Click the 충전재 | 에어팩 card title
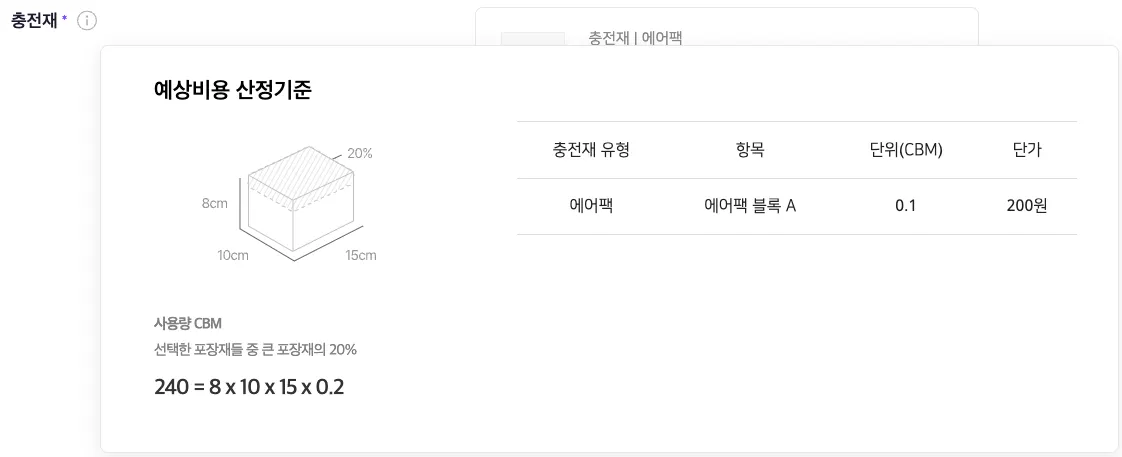 click(x=635, y=38)
